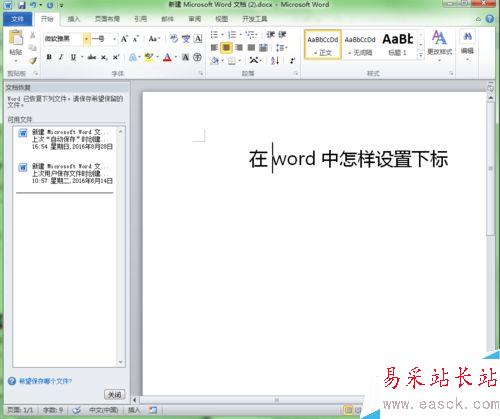This screenshot has height=419, width=500.
Task: Toggle Underline formatting
Action: pos(73,57)
